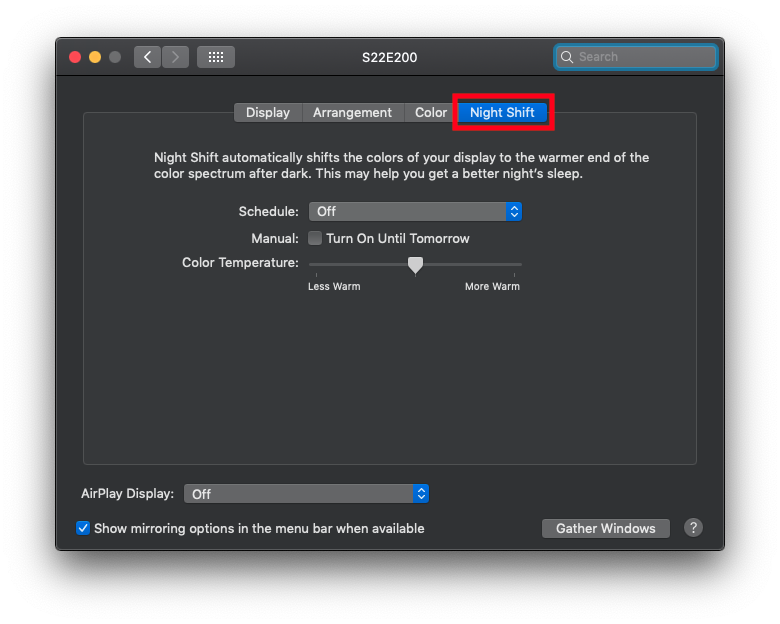Click the forward navigation arrow
Viewport: 780px width, 624px height.
(176, 57)
